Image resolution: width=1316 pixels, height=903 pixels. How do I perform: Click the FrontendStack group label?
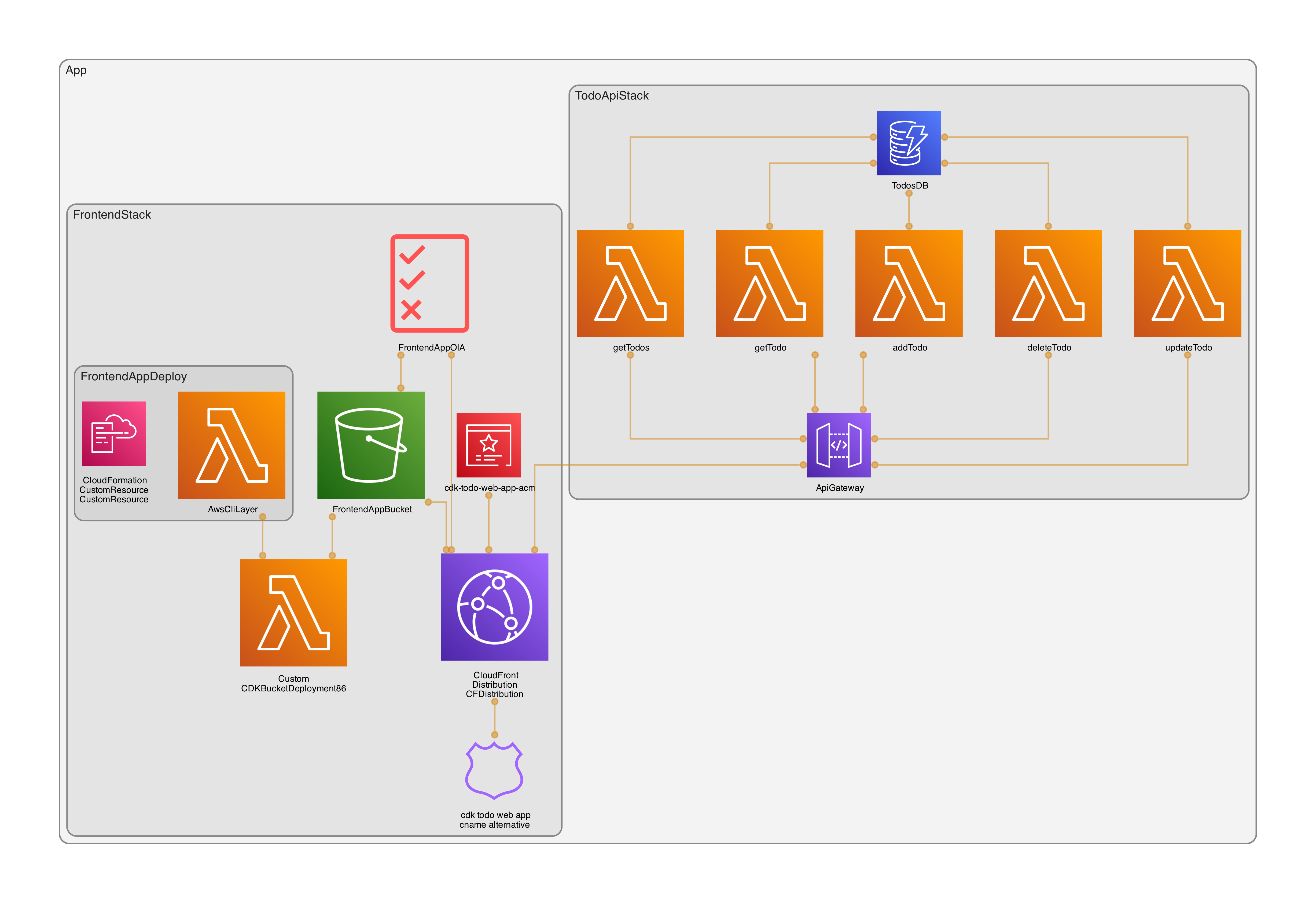[112, 215]
